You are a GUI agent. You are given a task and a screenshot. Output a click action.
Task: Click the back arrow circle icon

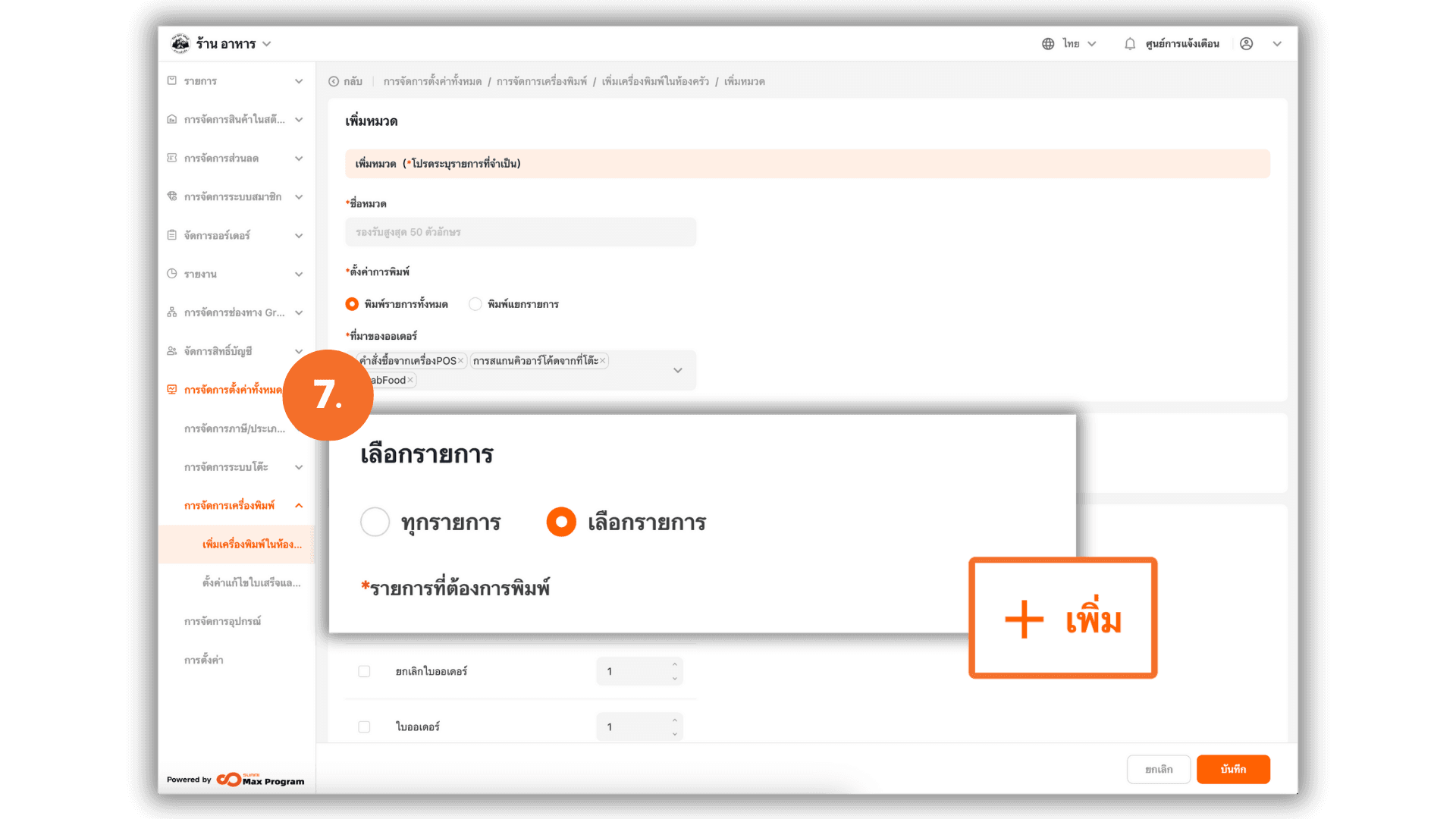pos(334,81)
